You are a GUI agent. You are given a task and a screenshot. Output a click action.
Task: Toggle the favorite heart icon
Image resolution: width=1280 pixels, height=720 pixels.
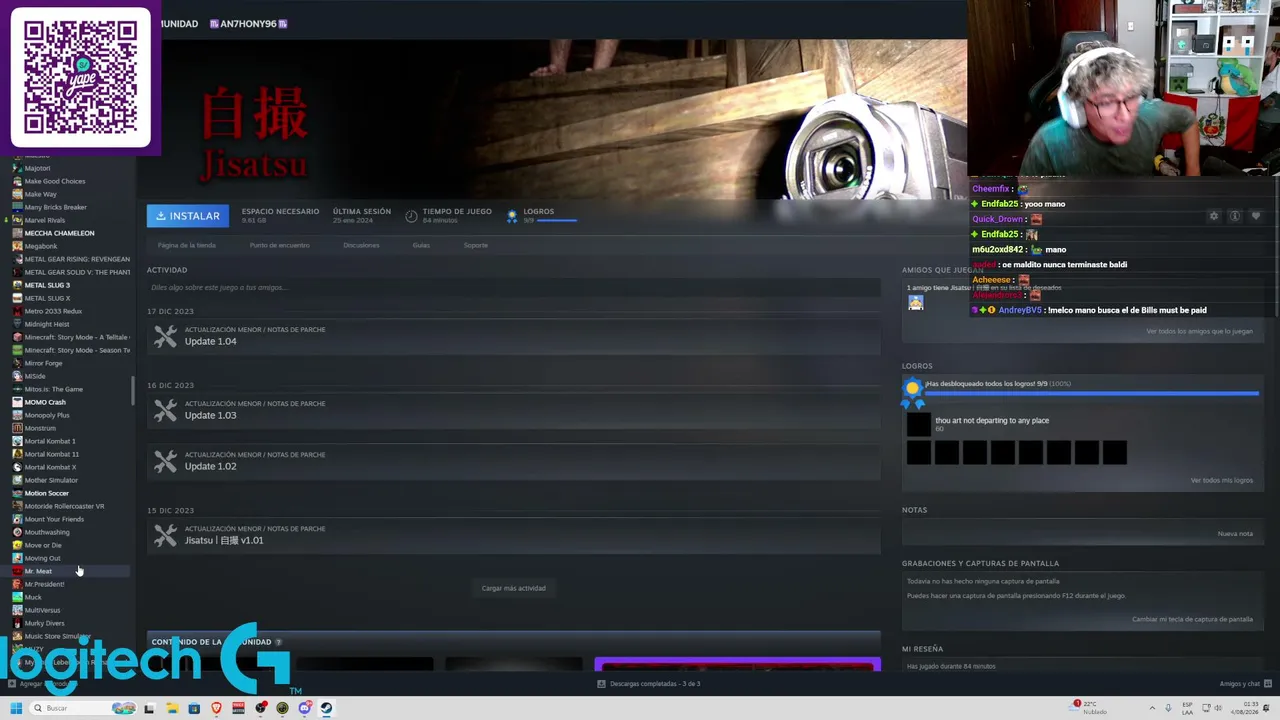(1256, 216)
